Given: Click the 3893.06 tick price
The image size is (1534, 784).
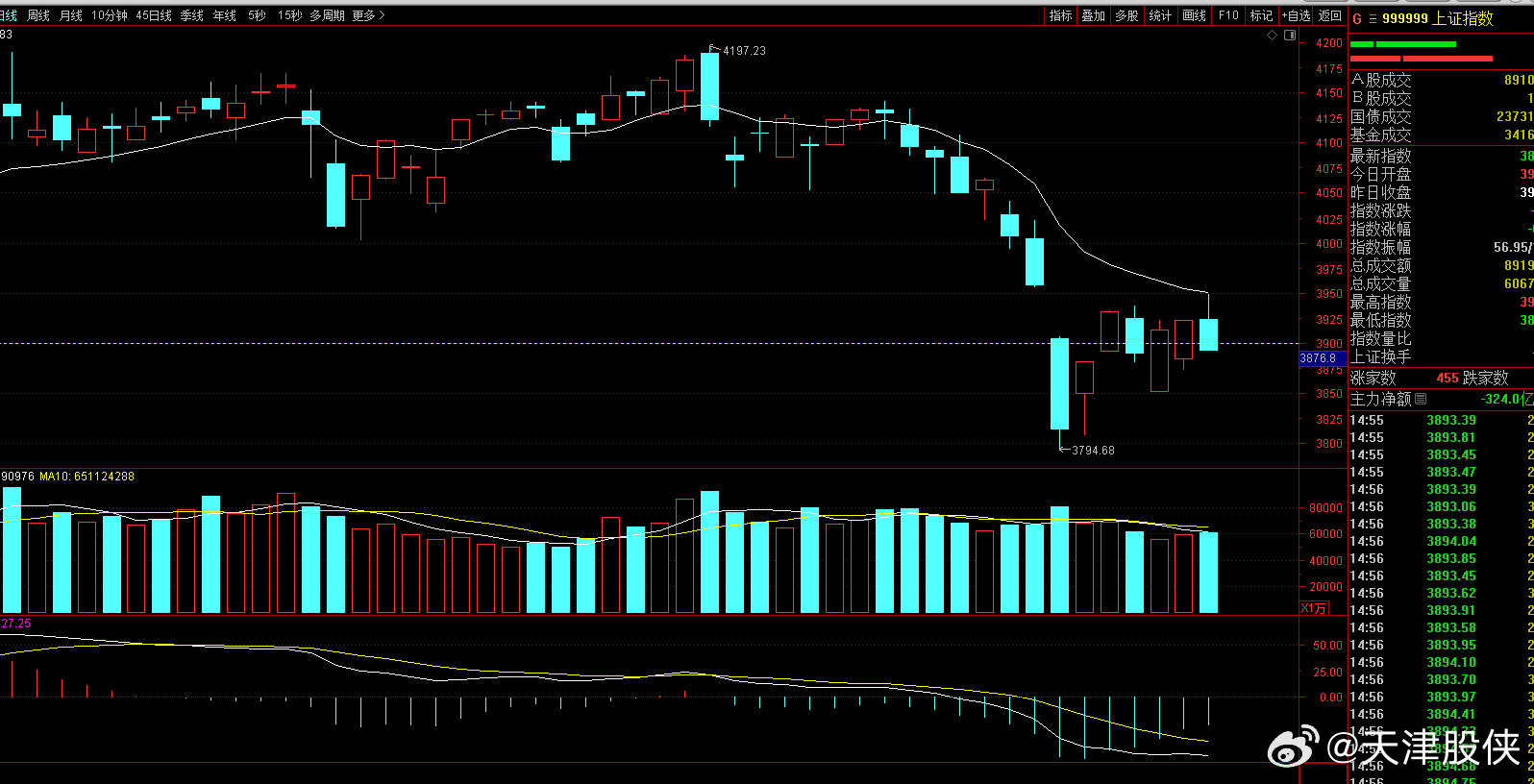Looking at the screenshot, I should pyautogui.click(x=1451, y=506).
